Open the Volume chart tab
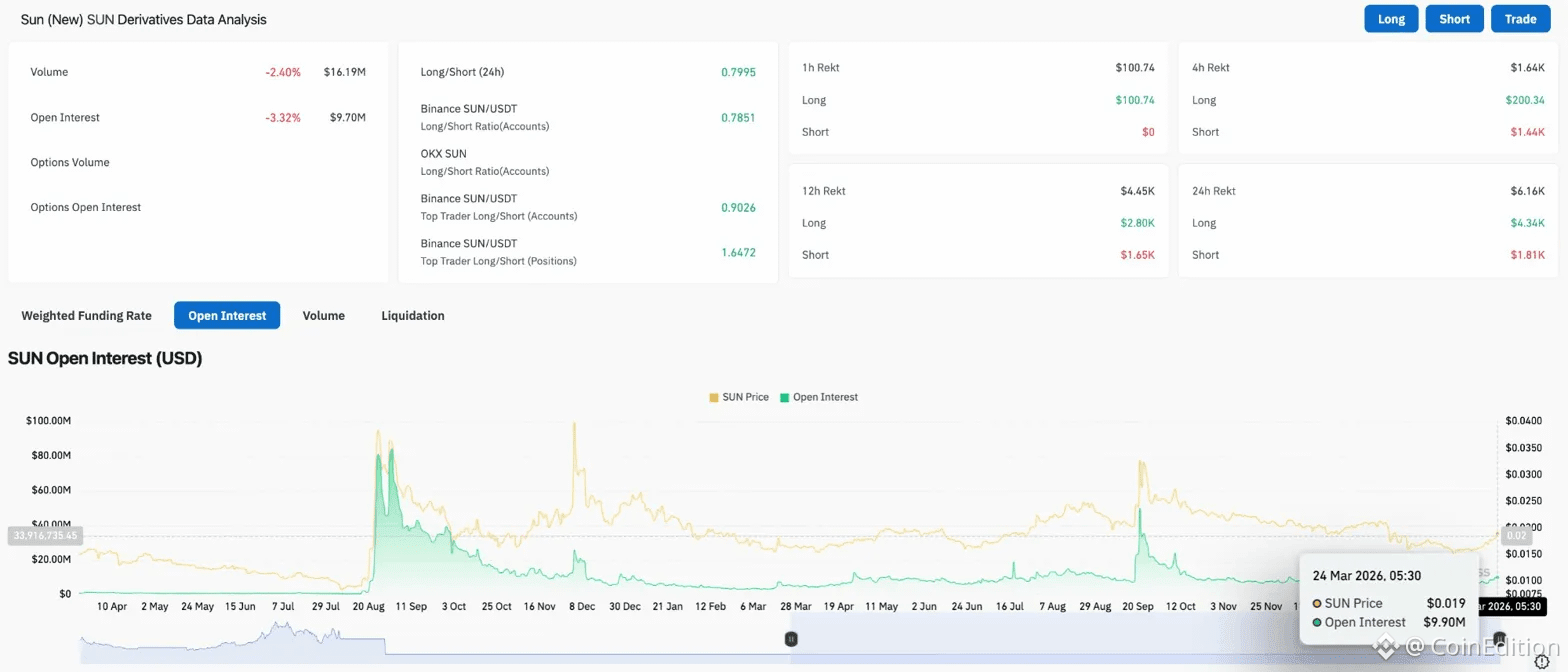 (323, 315)
